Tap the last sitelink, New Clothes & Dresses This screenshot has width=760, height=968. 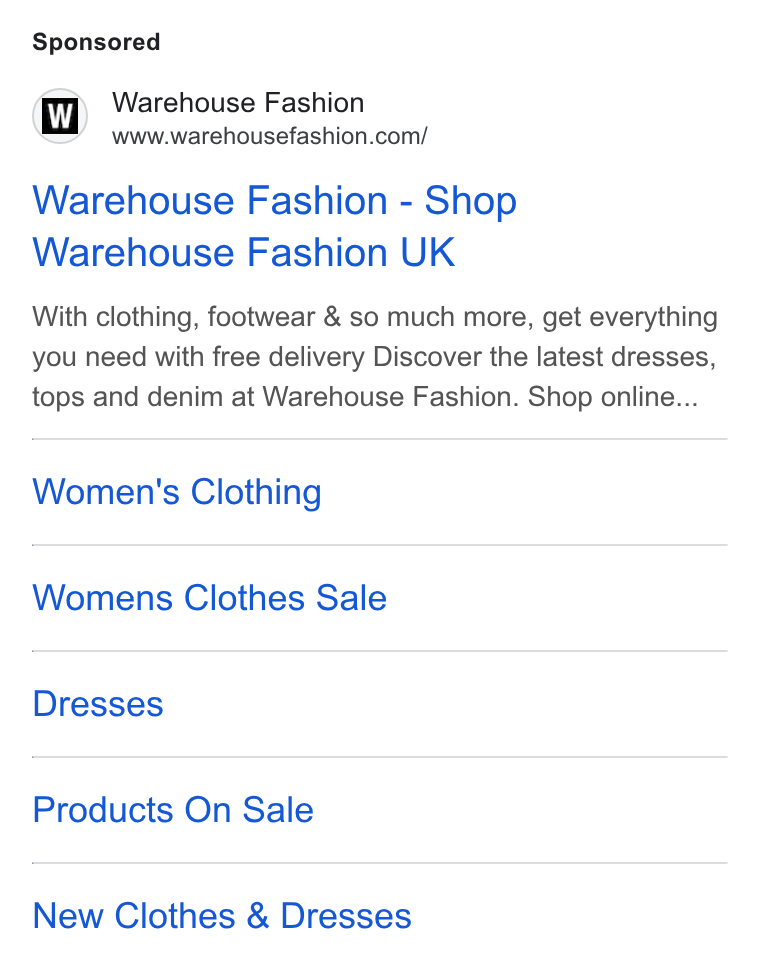click(222, 916)
